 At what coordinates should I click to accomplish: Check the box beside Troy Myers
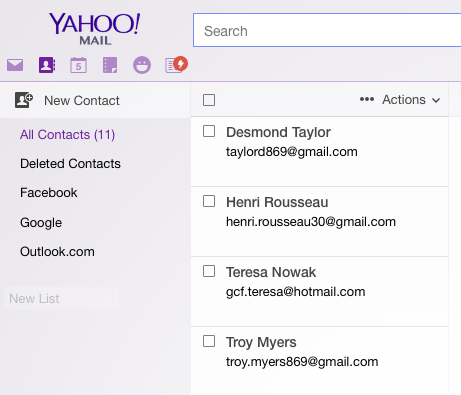(209, 341)
